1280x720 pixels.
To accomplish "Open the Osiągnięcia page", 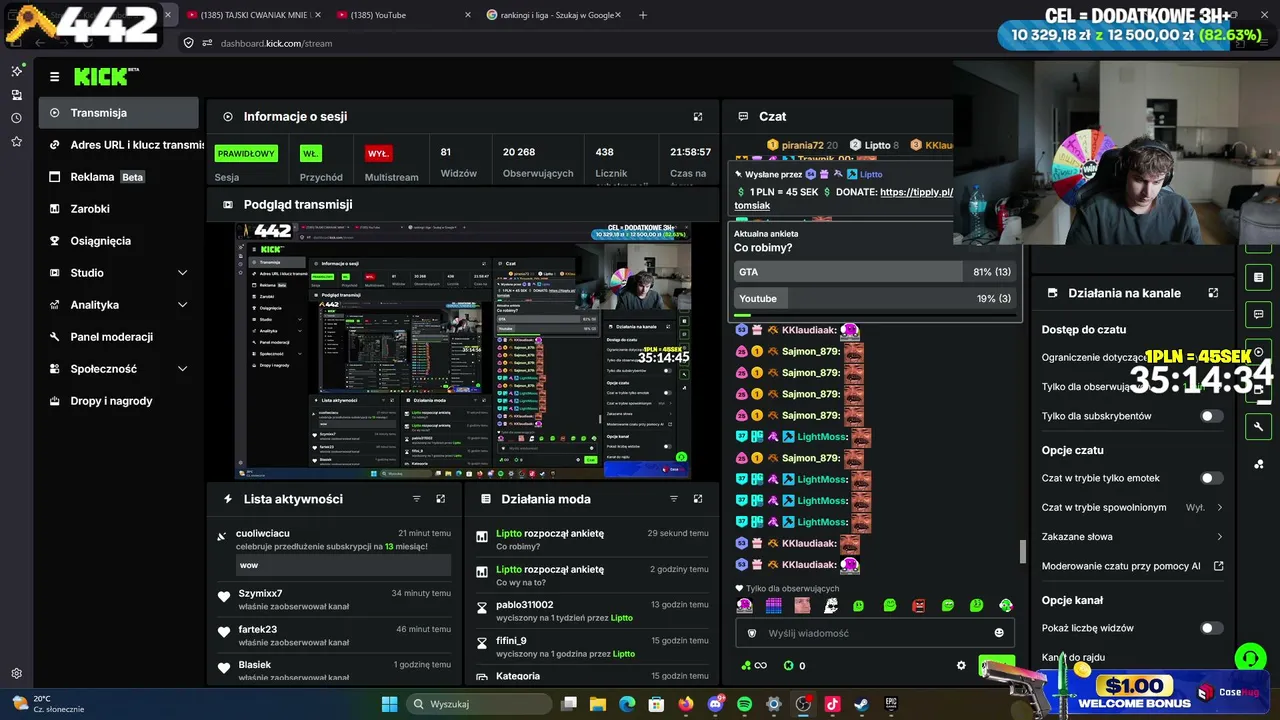I will pos(119,241).
